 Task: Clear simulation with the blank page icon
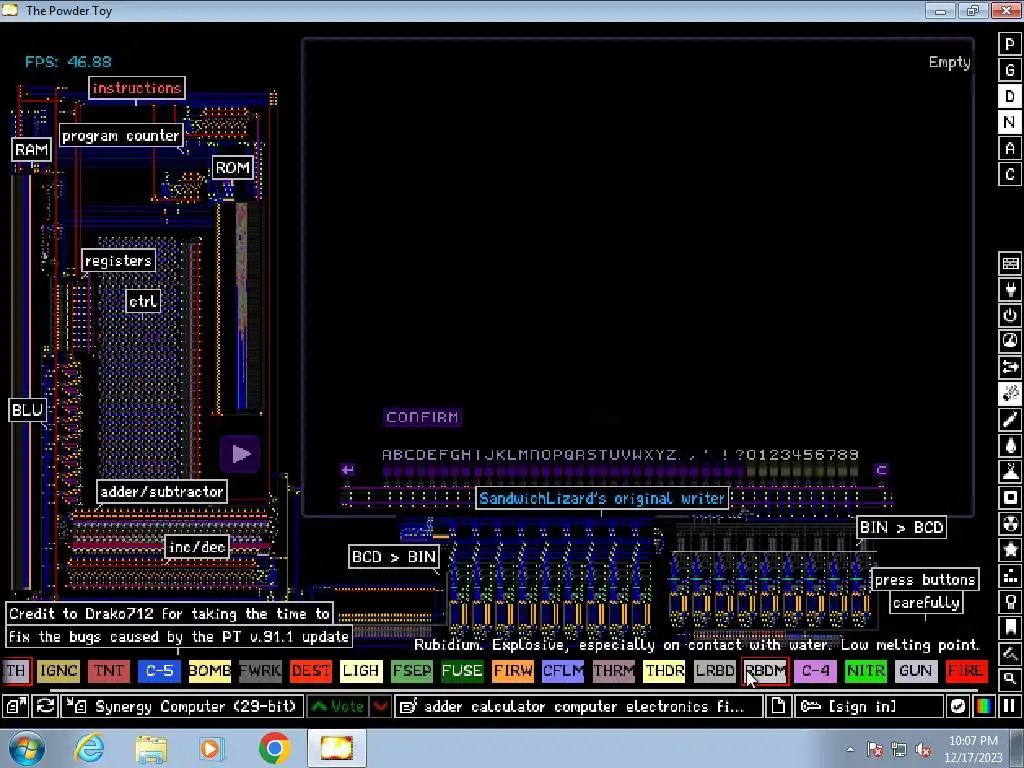(778, 706)
